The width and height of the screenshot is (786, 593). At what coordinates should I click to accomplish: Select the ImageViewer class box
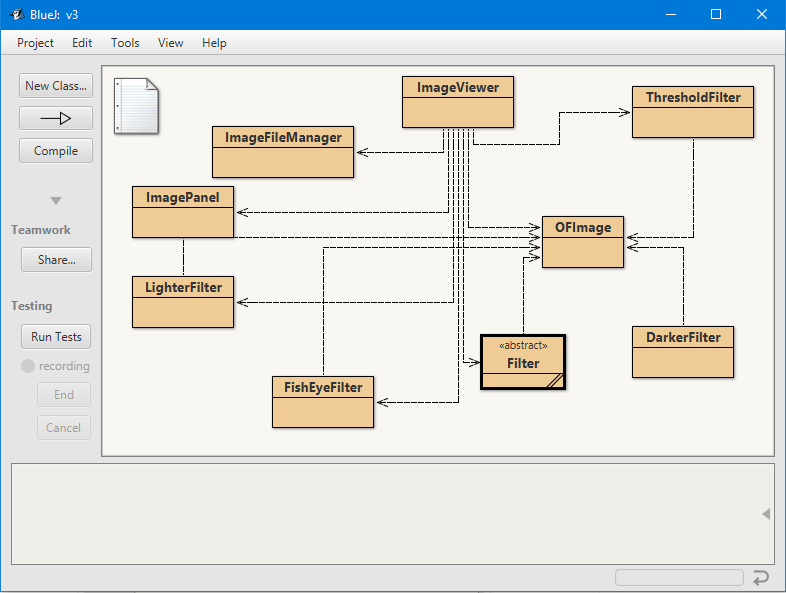tap(458, 102)
